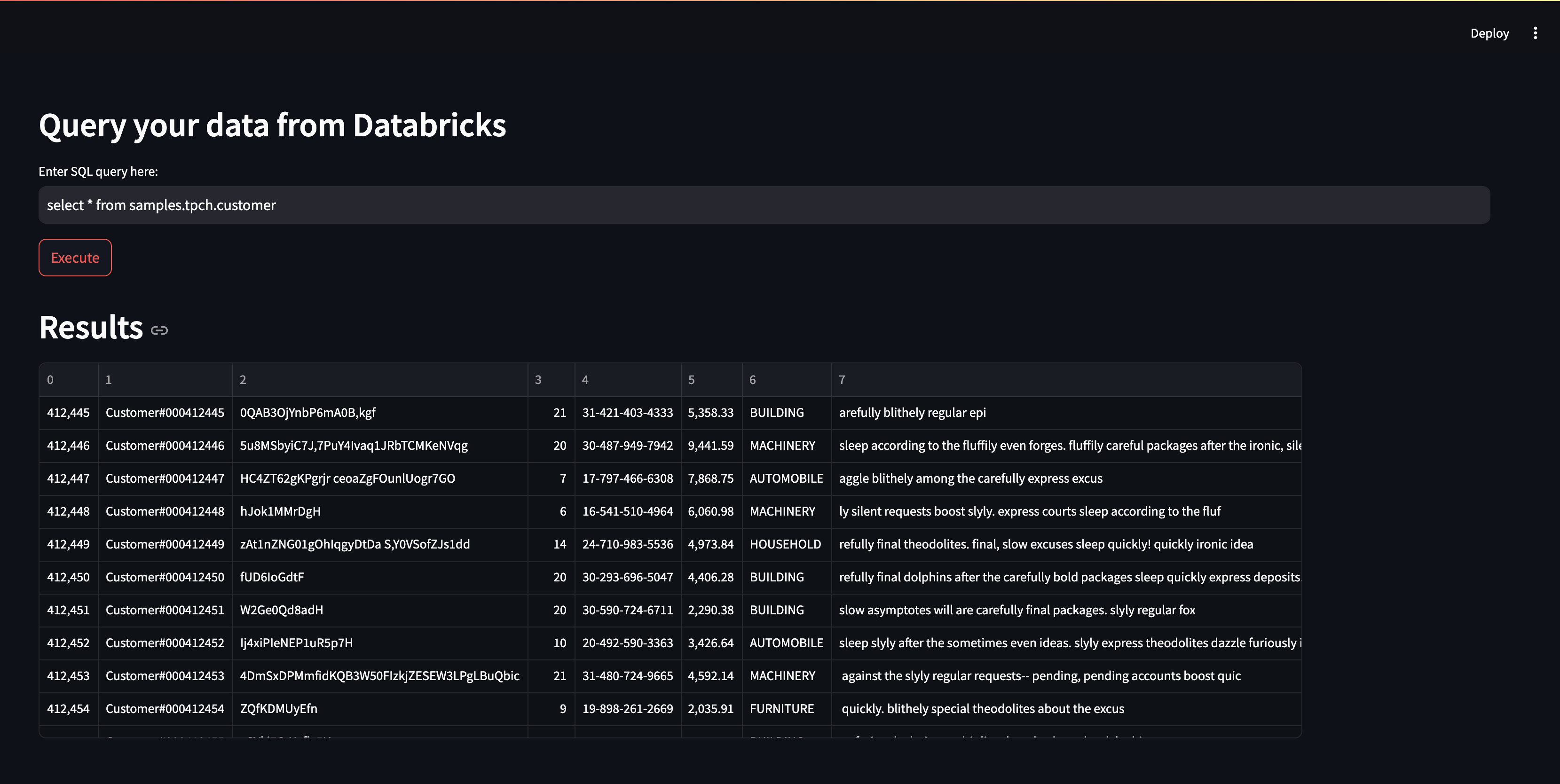This screenshot has height=784, width=1560.
Task: Select HOUSEHOLD segment cell
Action: tap(787, 544)
